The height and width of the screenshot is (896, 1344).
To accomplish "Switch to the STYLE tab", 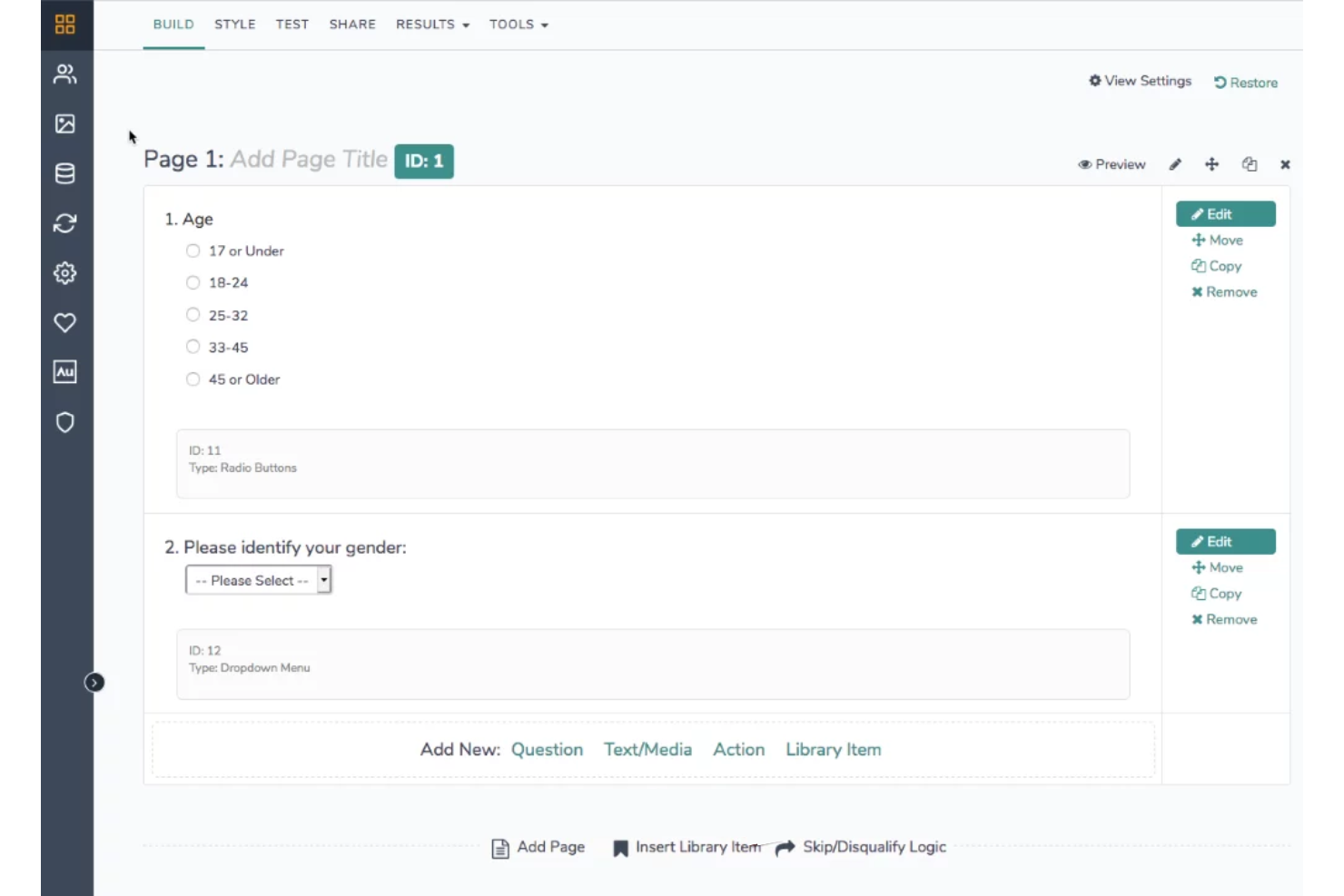I will click(234, 25).
